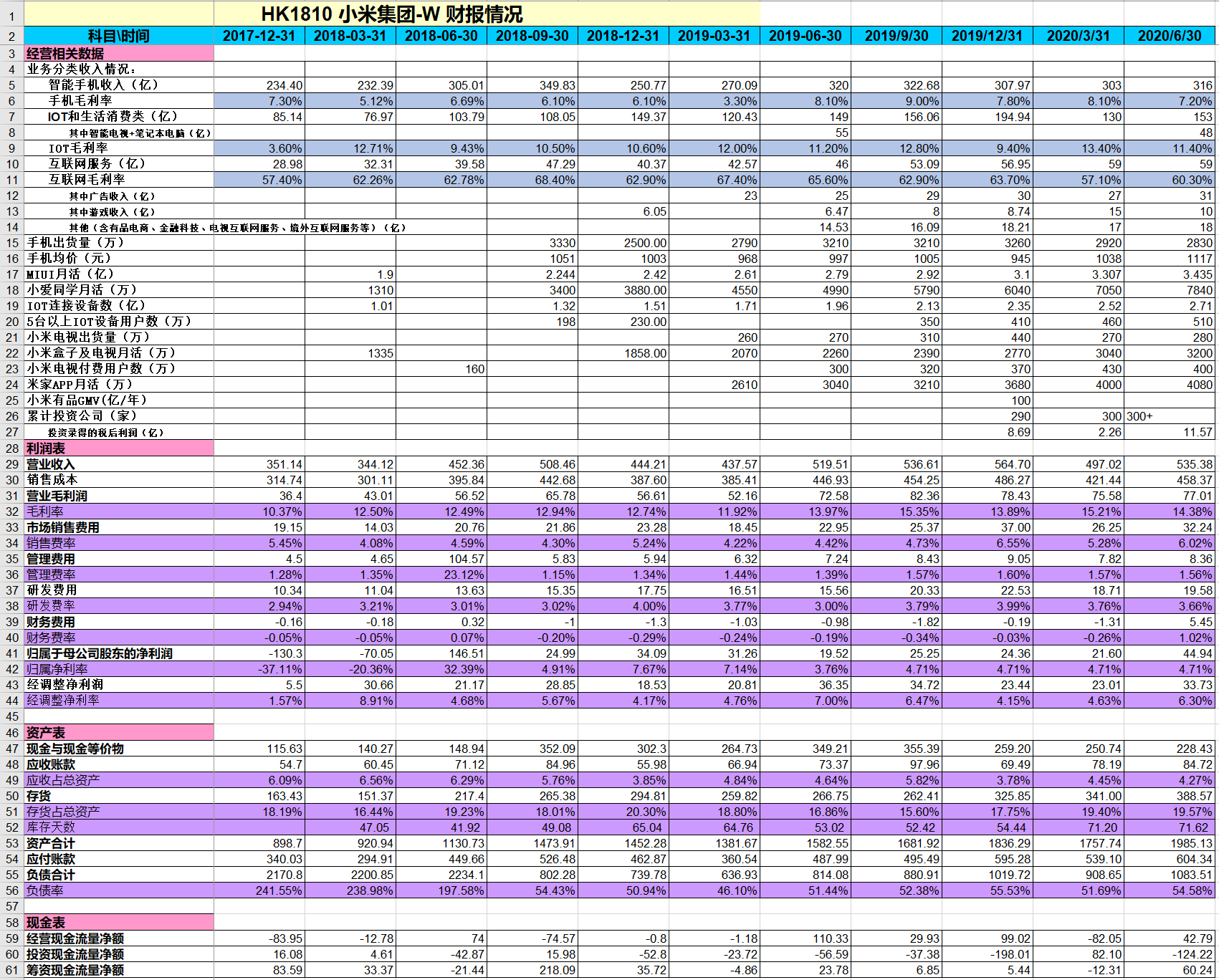Select column header 2018-06-30
This screenshot has height=980, width=1219.
tap(441, 36)
